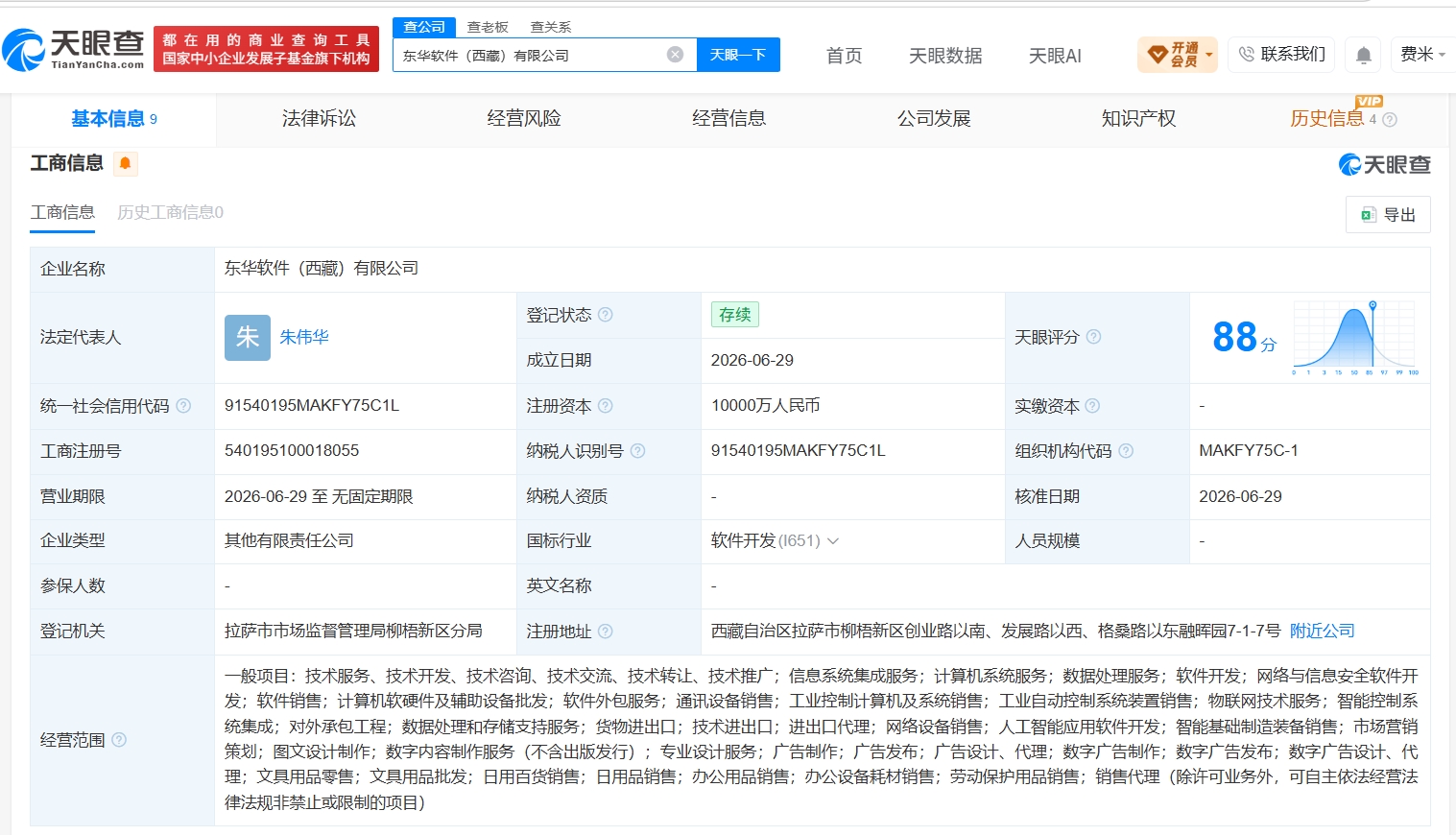Clear the search box with the X icon
Screen dimensions: 1456x835
pyautogui.click(x=676, y=55)
